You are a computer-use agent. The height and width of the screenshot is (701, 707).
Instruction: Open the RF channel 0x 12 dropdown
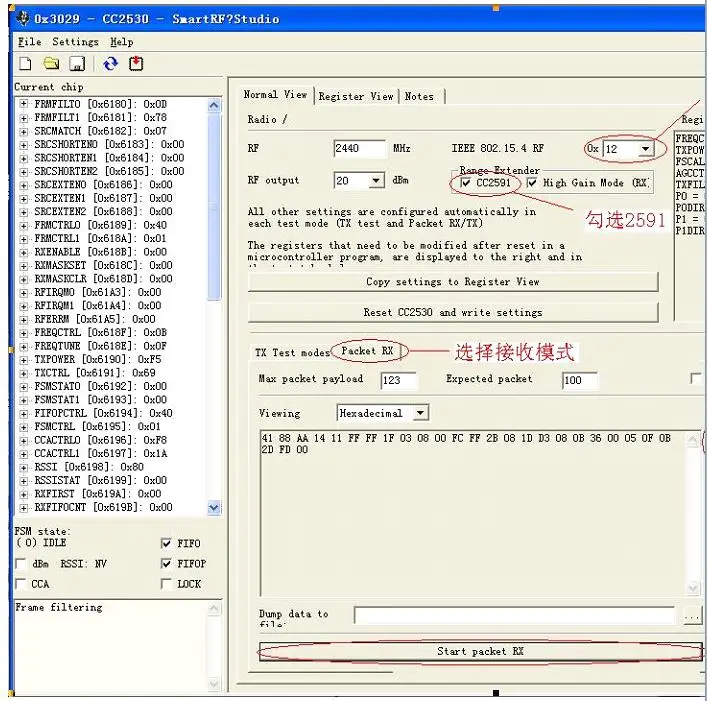646,149
